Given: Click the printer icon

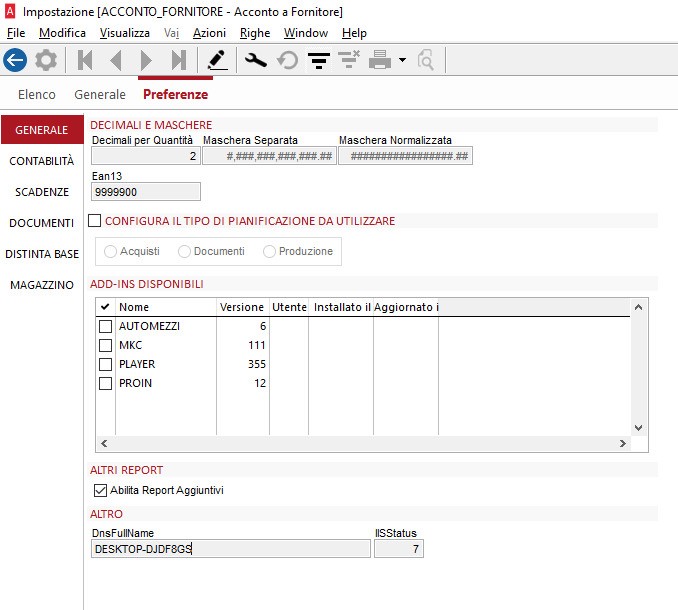Looking at the screenshot, I should [x=380, y=60].
